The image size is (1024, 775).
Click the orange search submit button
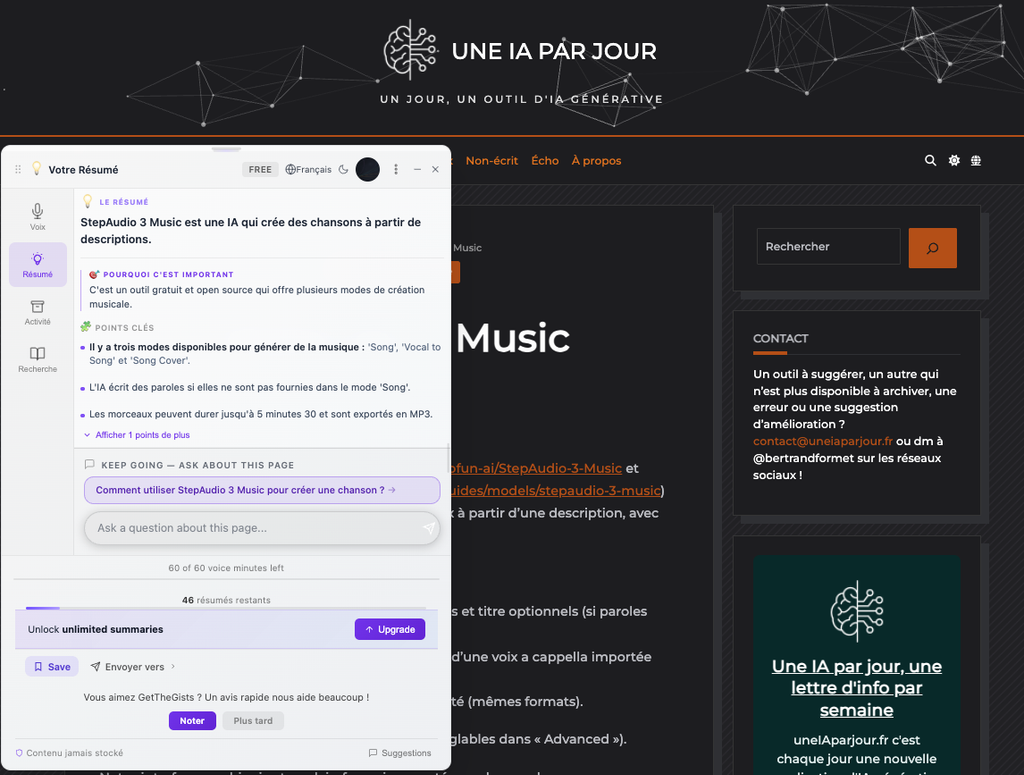(x=933, y=248)
